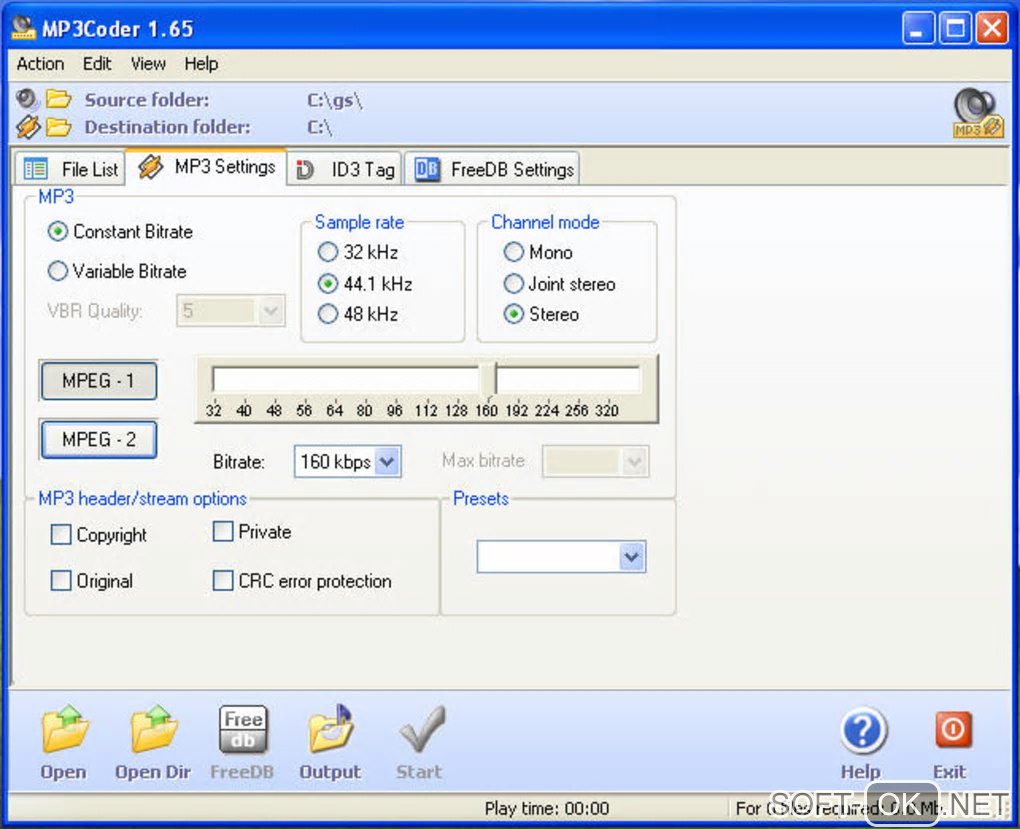Select the MP3 Settings tab

[x=206, y=167]
